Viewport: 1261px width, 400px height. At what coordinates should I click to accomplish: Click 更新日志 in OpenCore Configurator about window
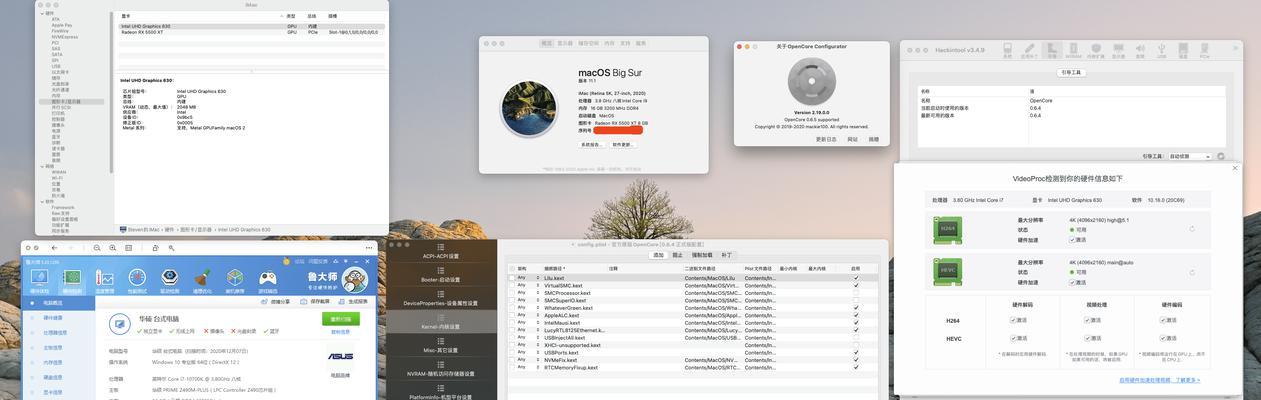(x=827, y=139)
